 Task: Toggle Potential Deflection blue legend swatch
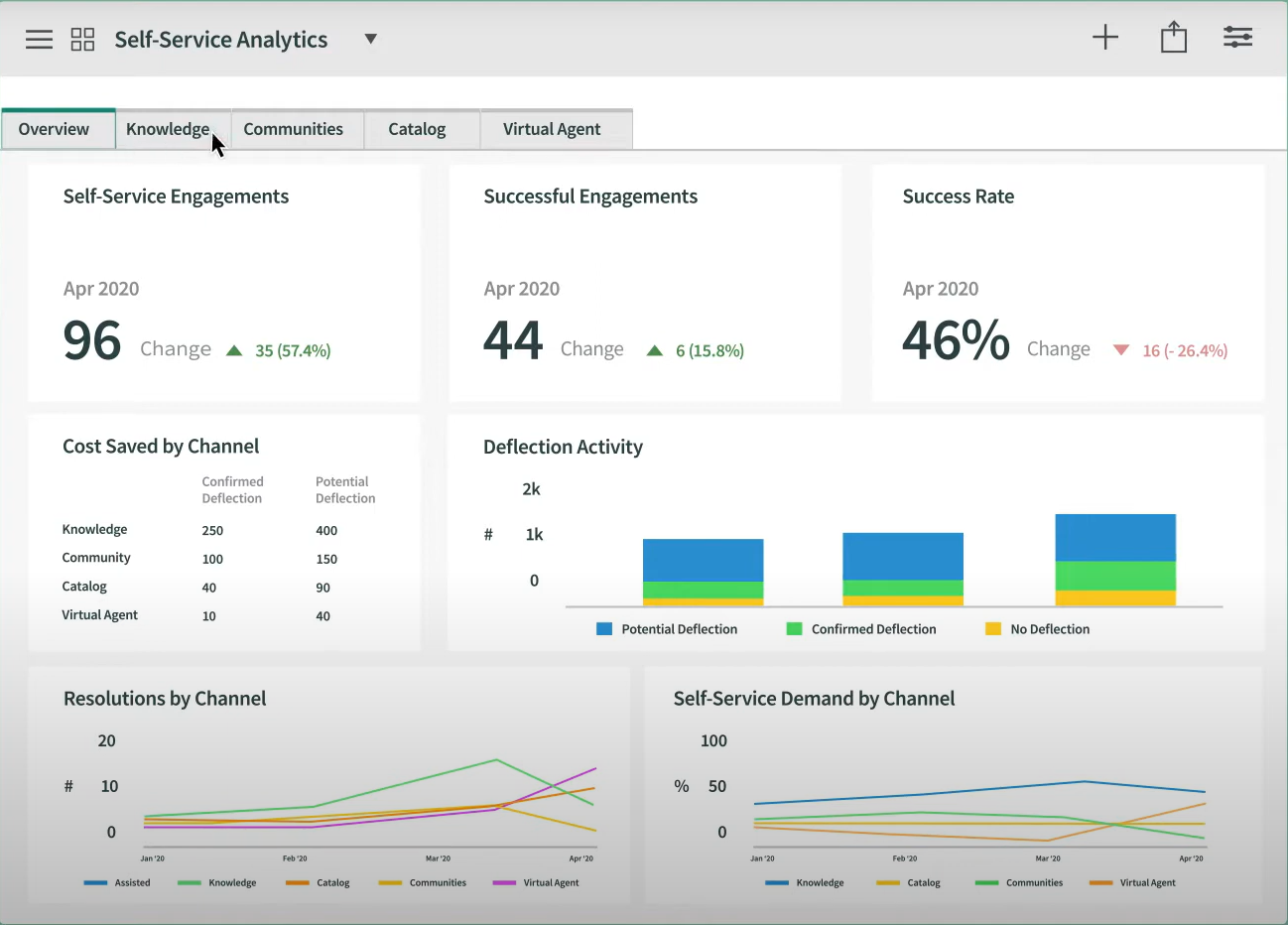point(604,629)
